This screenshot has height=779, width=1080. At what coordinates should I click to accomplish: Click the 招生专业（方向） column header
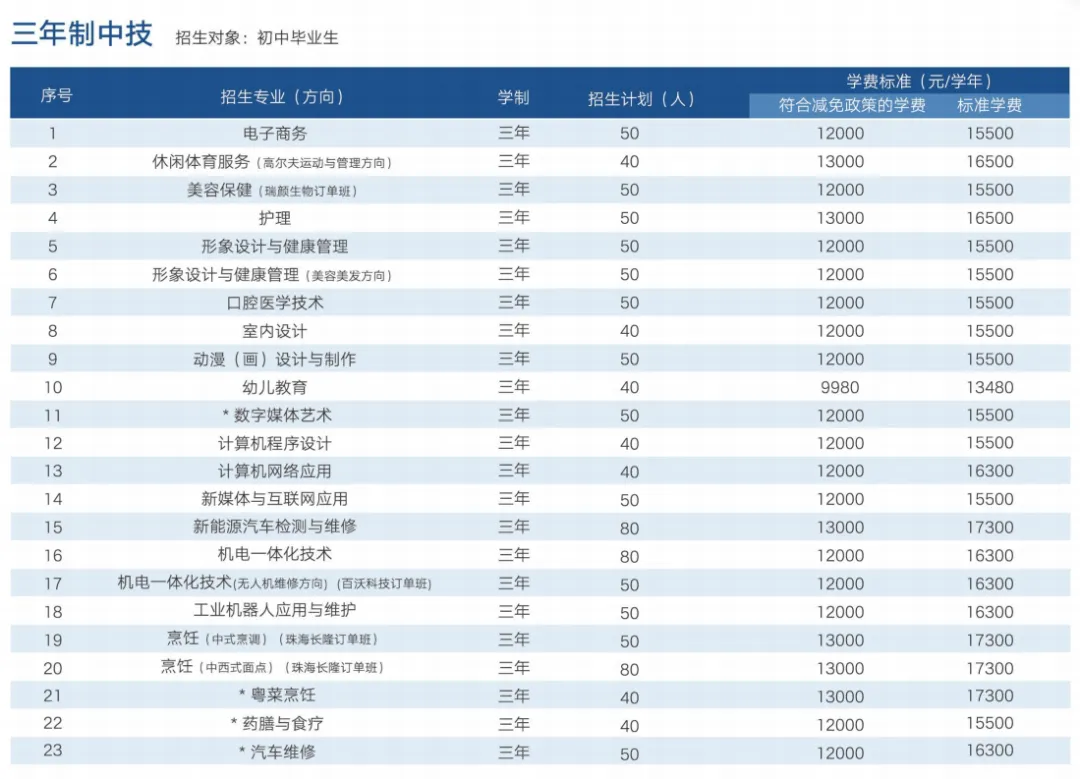tap(282, 97)
